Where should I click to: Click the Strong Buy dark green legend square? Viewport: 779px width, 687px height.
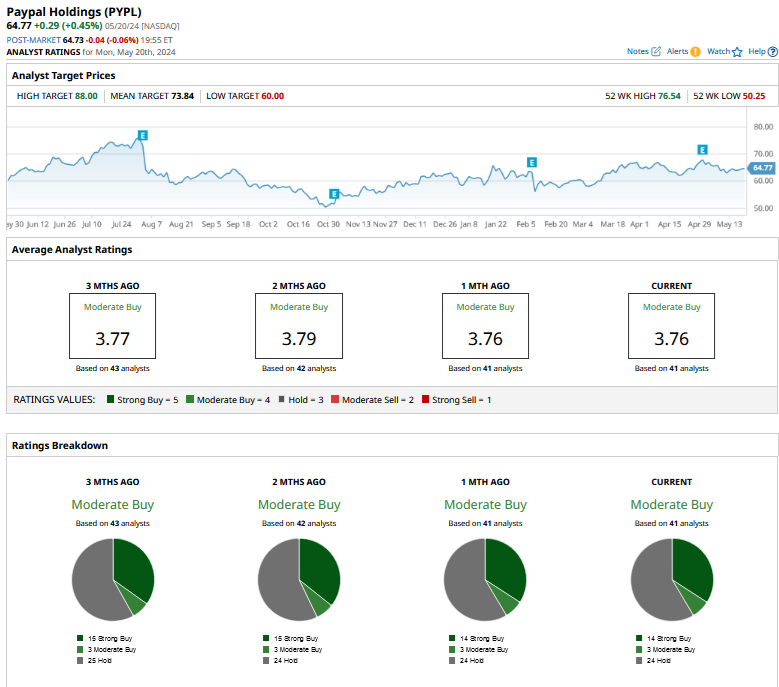(110, 400)
